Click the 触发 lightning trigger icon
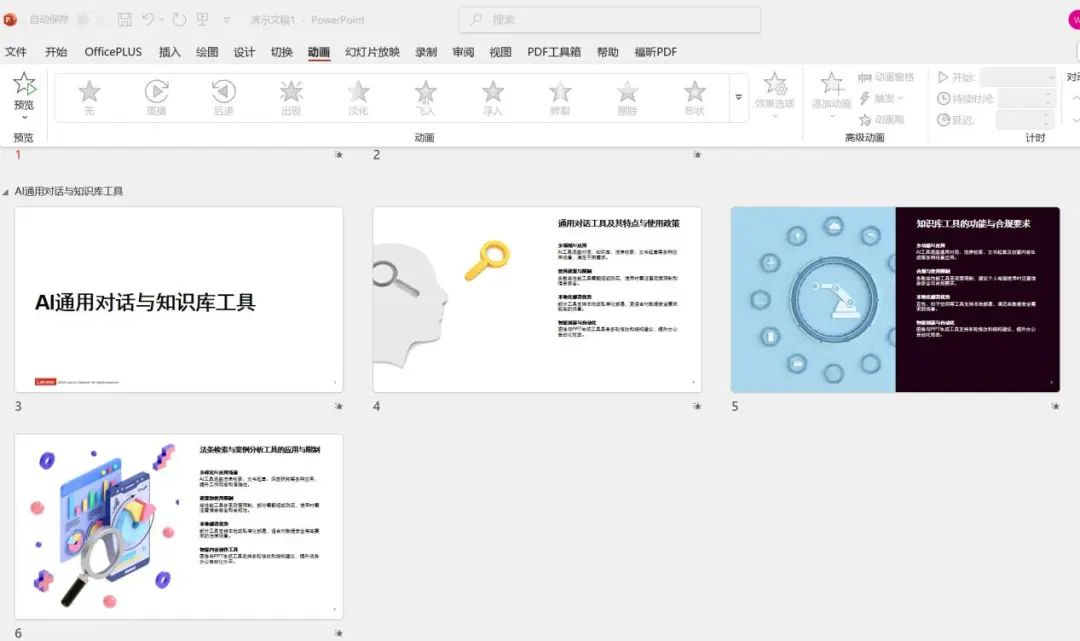 click(865, 98)
